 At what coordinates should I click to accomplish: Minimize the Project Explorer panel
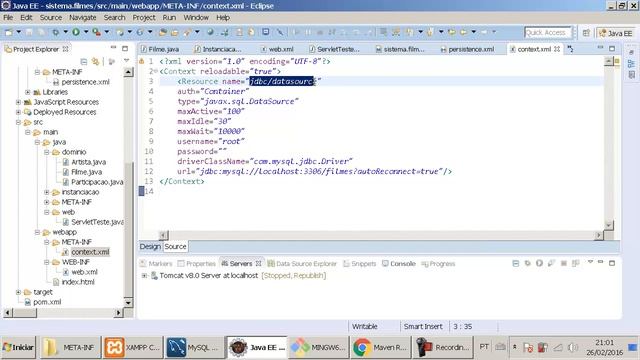click(113, 48)
